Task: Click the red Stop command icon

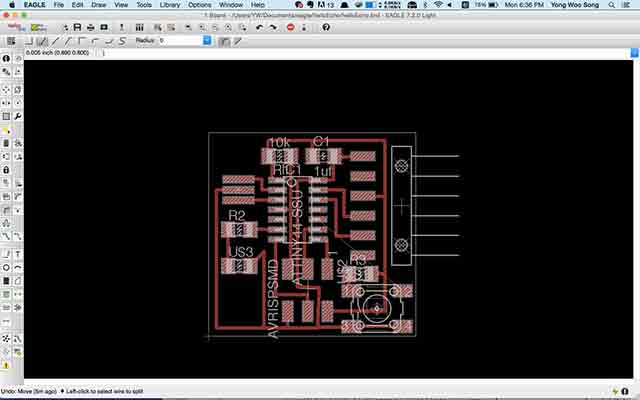Action: click(291, 27)
